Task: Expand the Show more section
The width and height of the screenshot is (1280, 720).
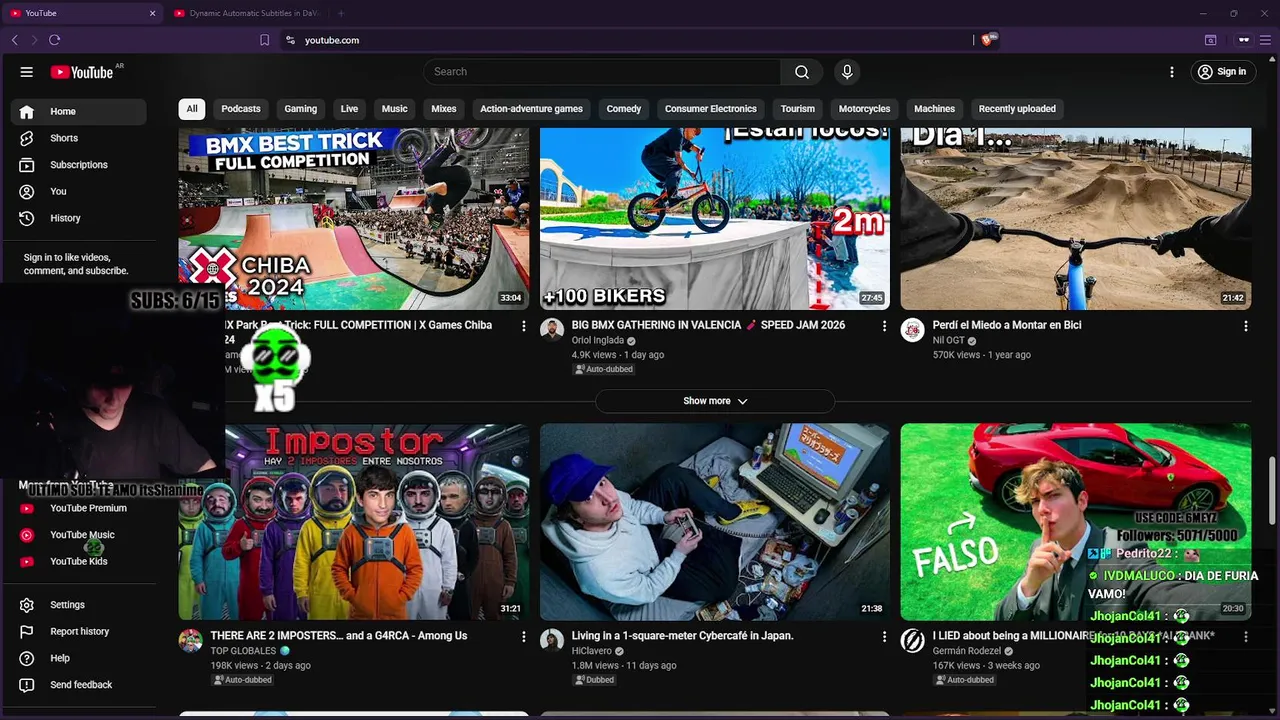Action: tap(715, 401)
